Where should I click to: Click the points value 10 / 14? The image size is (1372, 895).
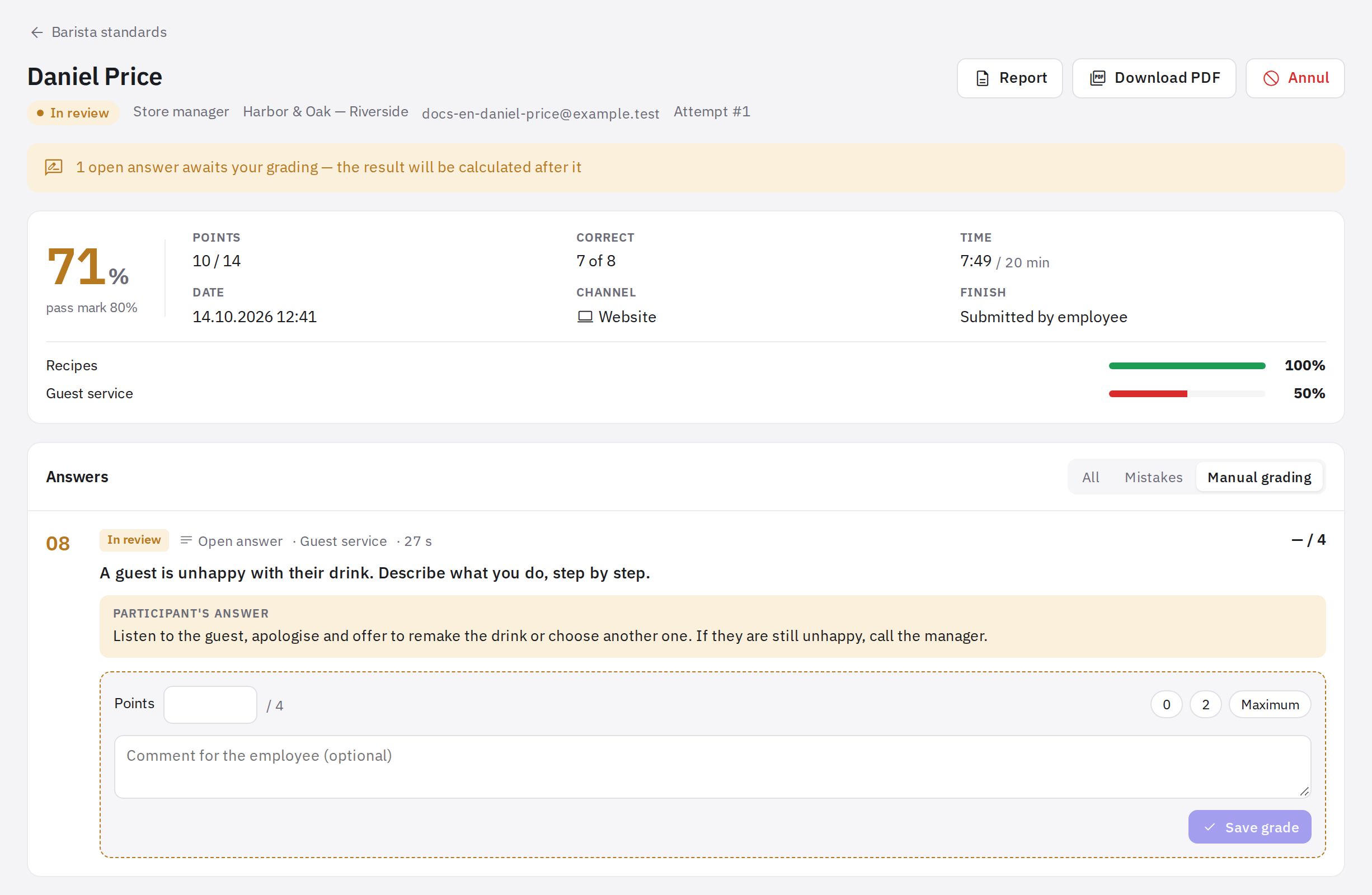[217, 261]
